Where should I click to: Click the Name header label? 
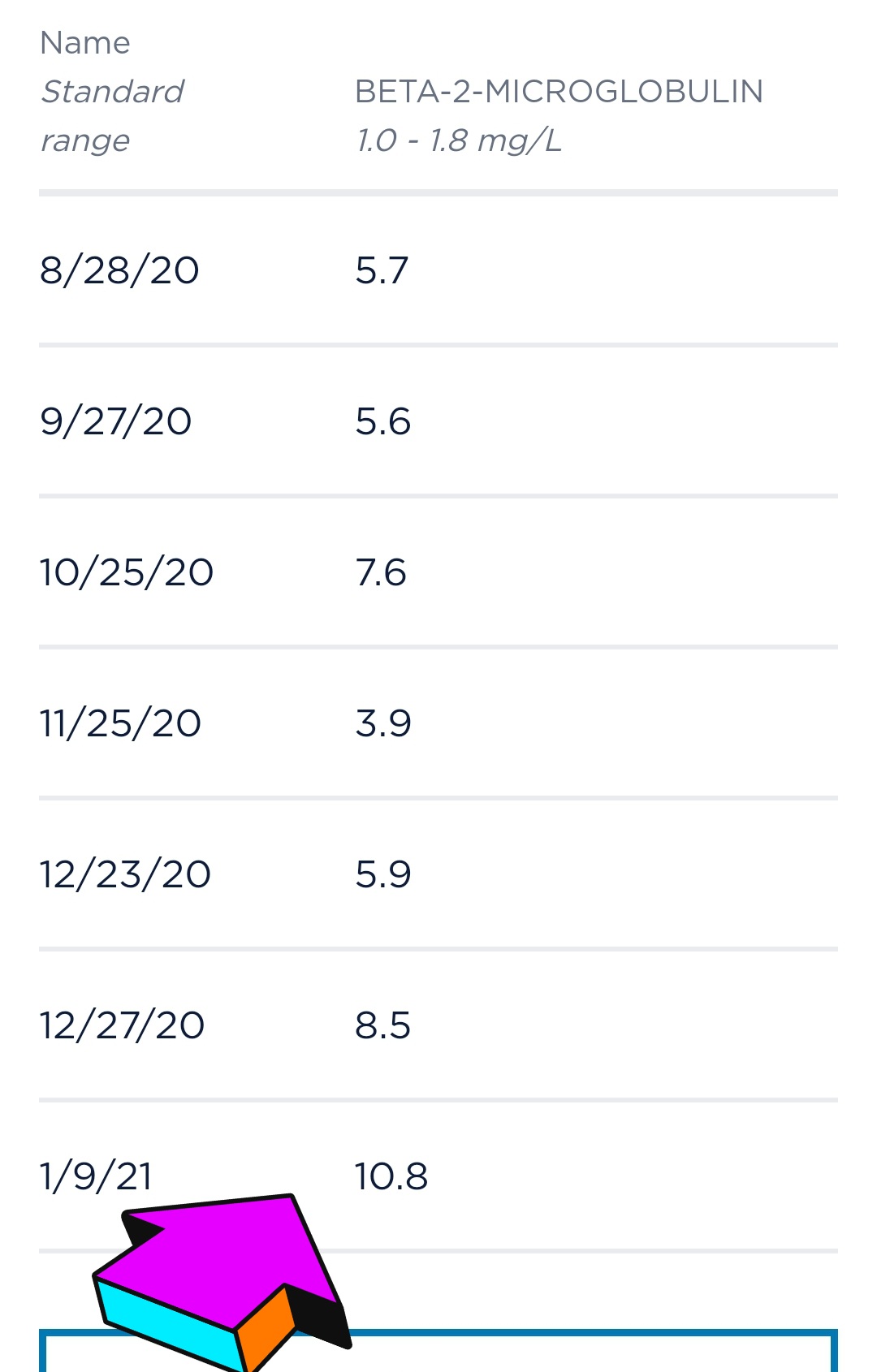(85, 43)
